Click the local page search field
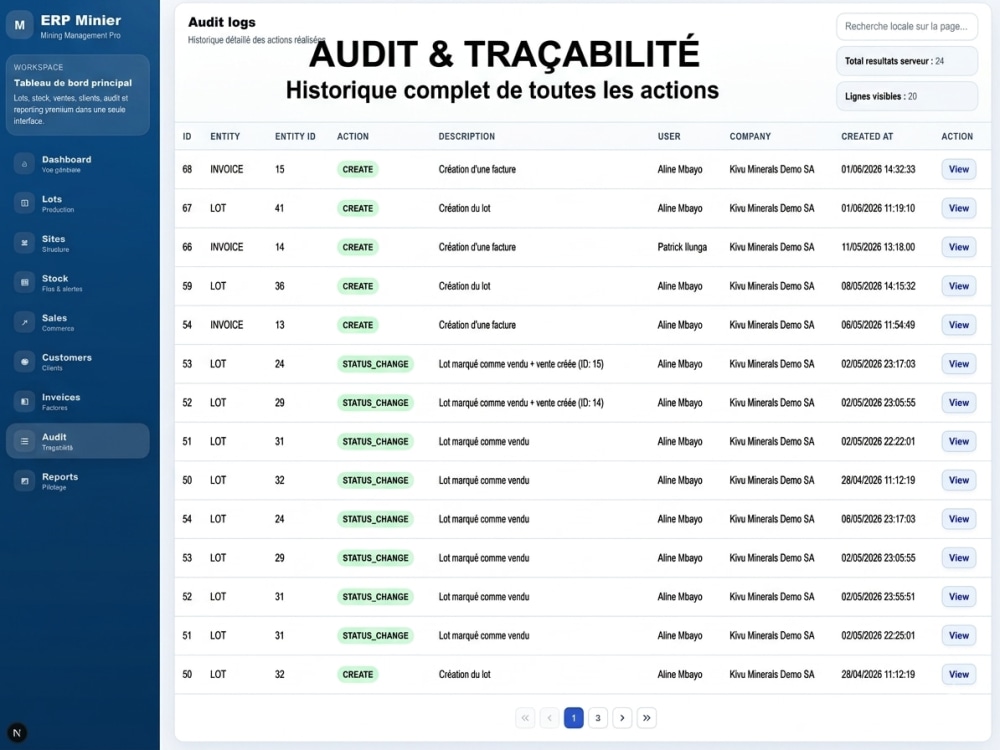The width and height of the screenshot is (1000, 750). point(906,26)
